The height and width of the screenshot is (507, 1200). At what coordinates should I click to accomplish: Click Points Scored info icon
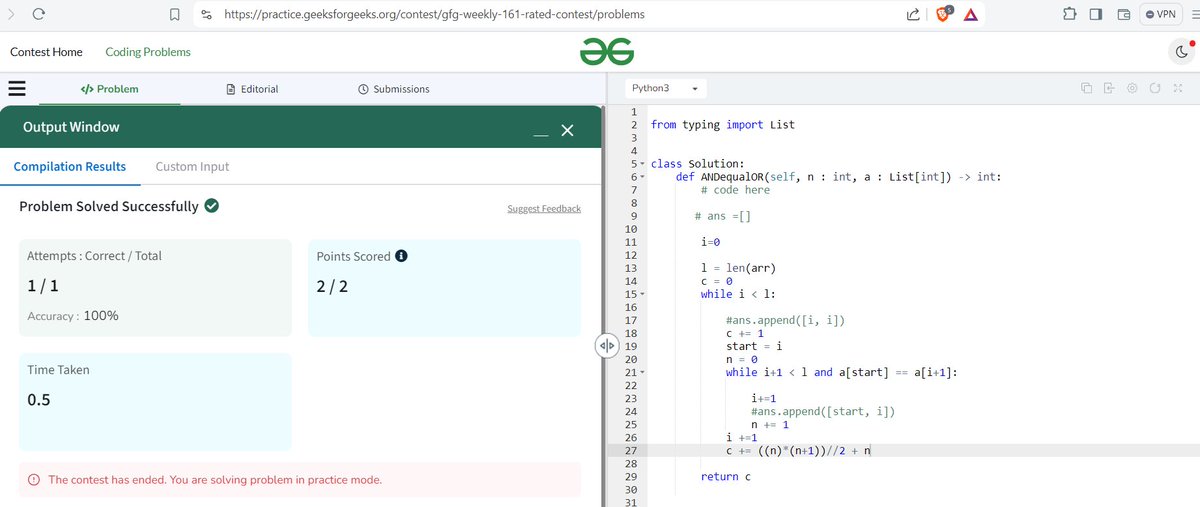[401, 256]
